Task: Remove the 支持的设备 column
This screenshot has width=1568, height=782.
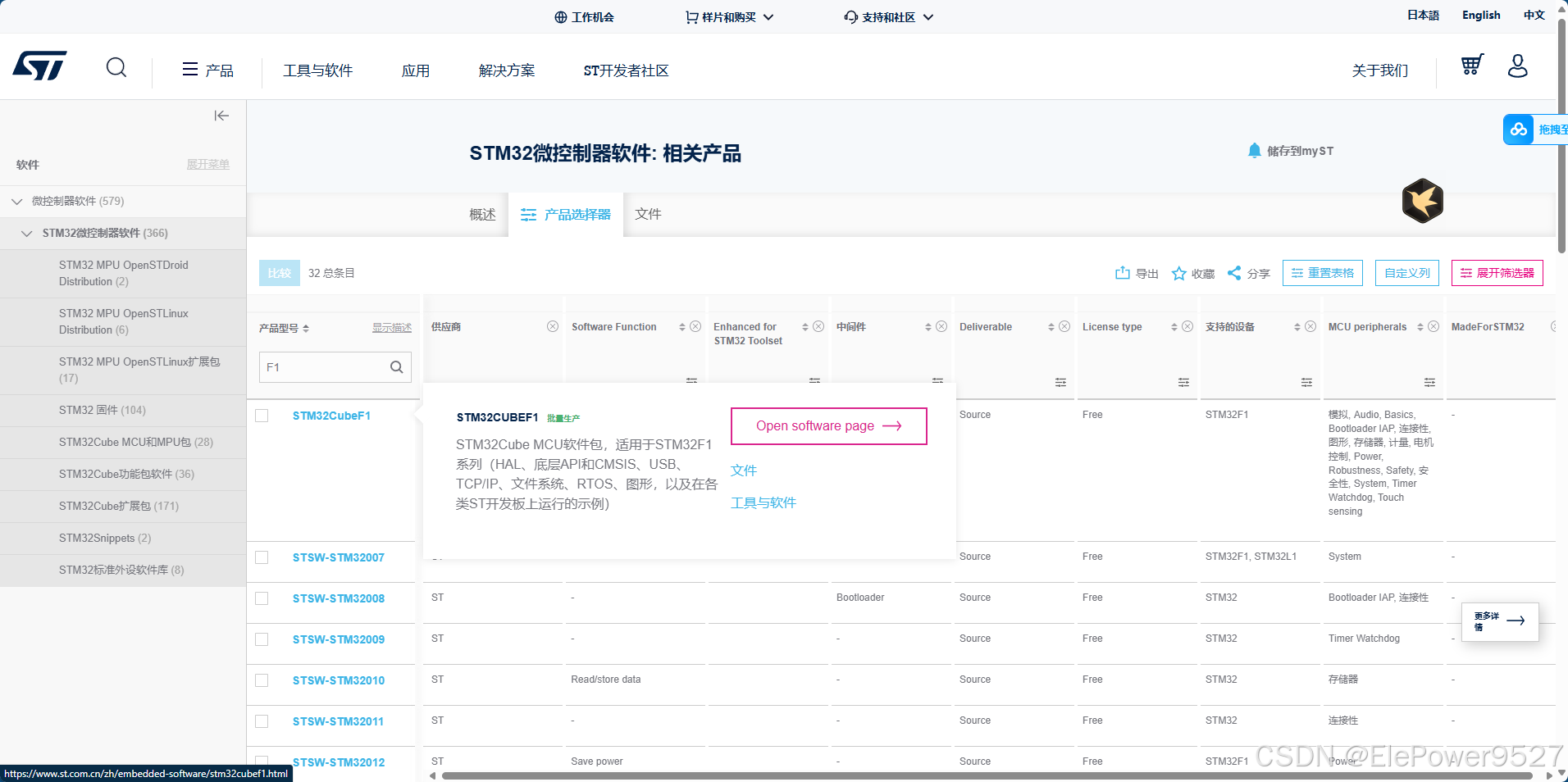Action: click(x=1310, y=326)
